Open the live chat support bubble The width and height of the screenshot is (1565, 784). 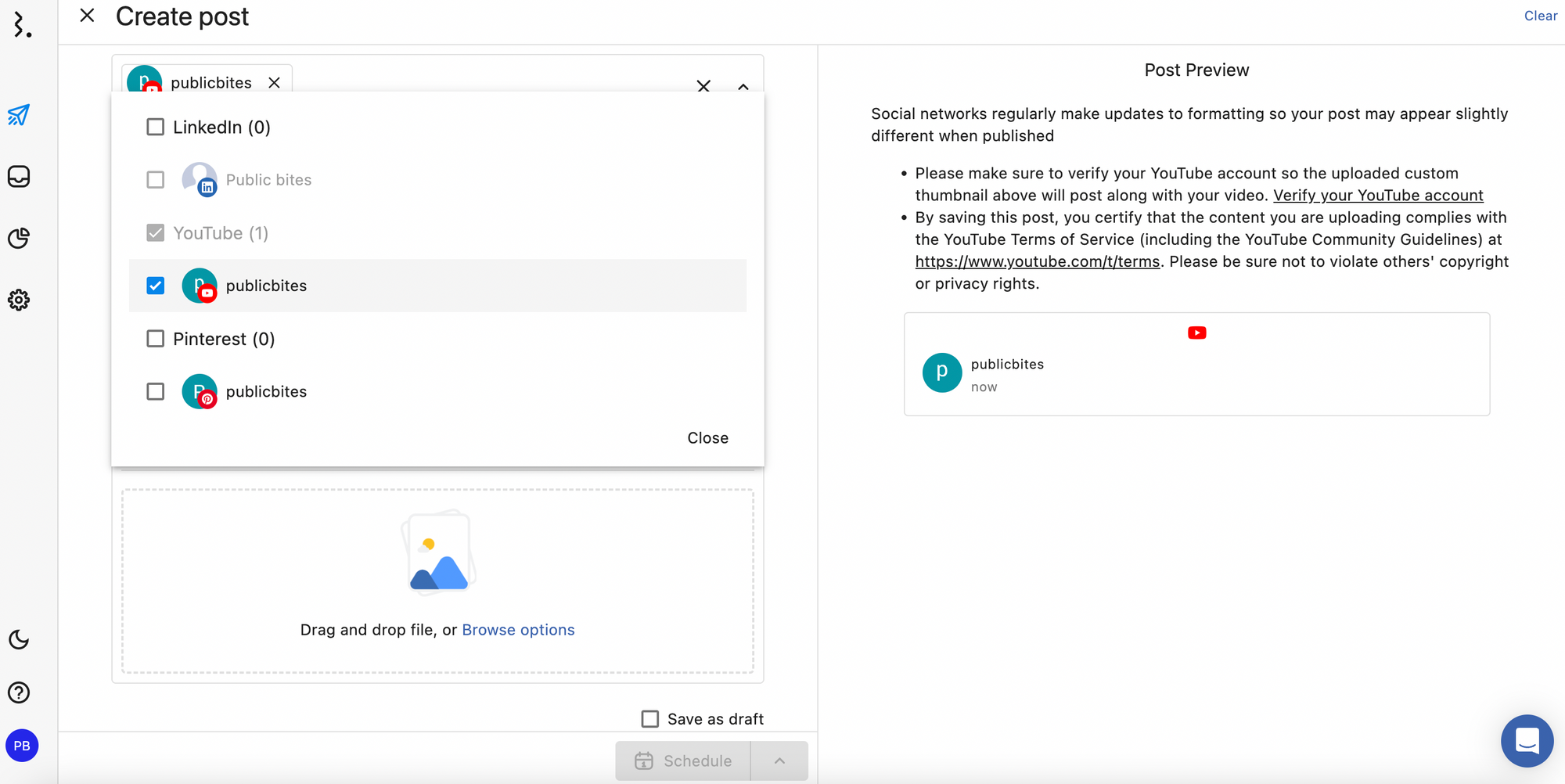point(1527,740)
